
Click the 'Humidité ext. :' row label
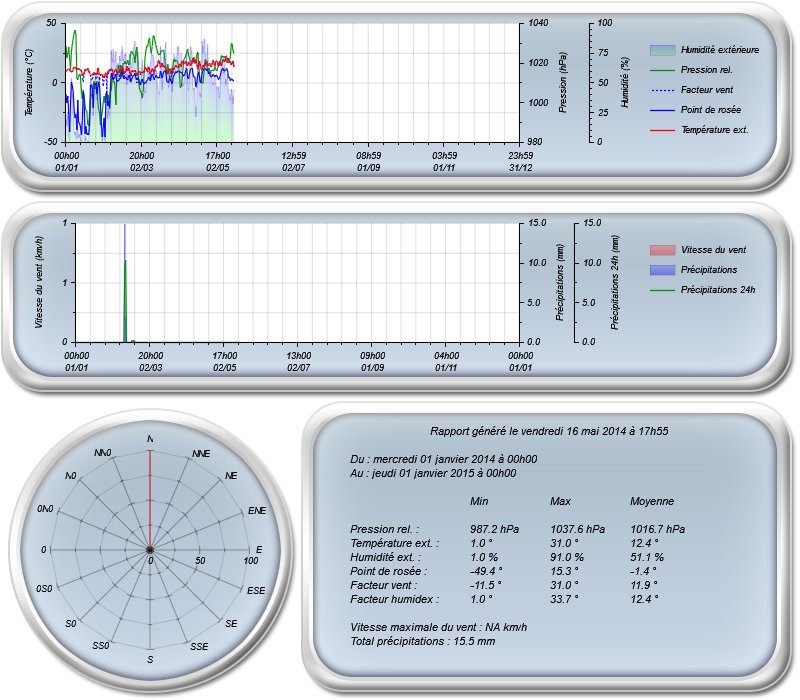click(386, 558)
